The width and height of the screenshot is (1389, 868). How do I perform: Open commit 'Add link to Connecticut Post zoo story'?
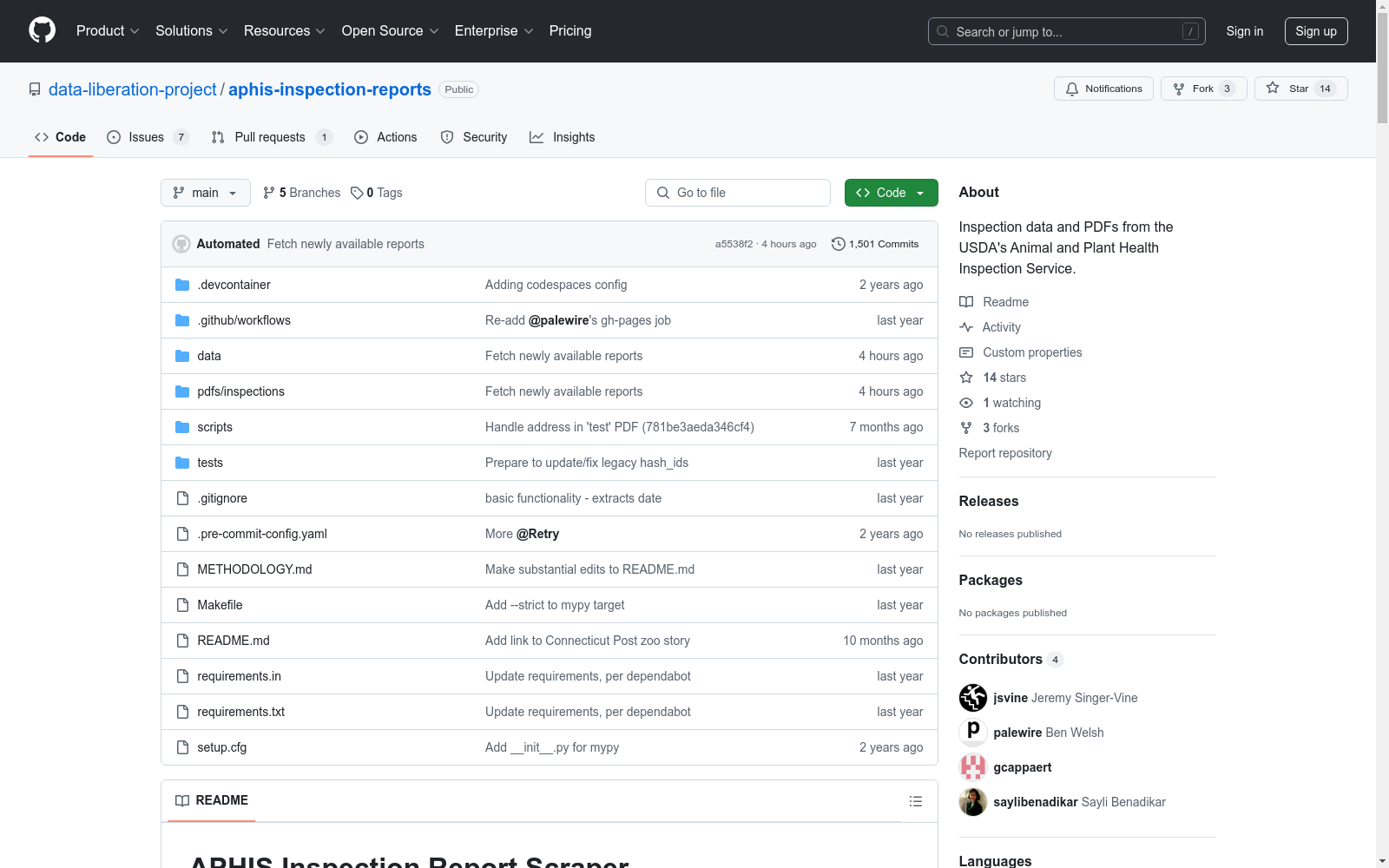(x=588, y=641)
